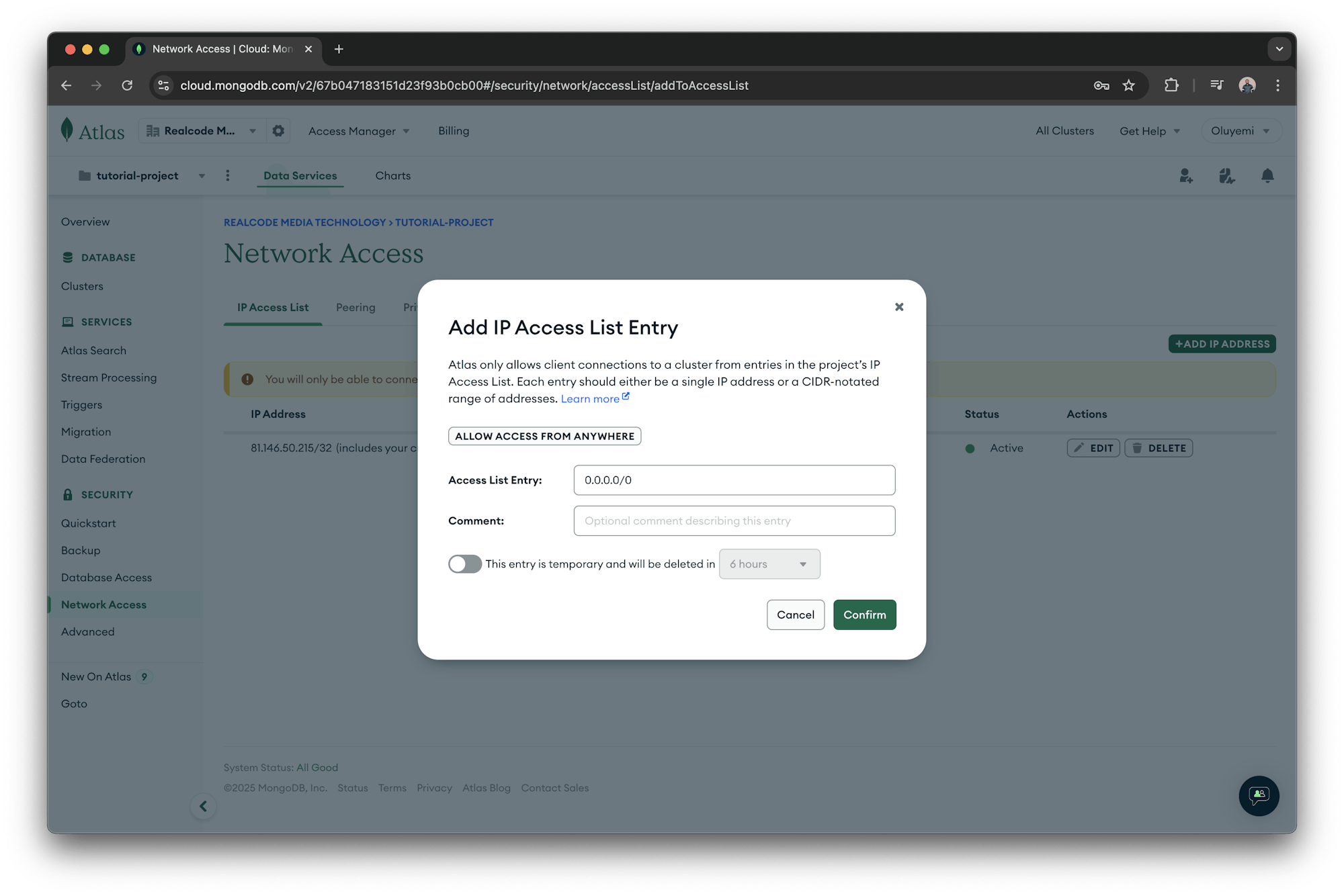Switch to the Charts tab

coord(392,175)
